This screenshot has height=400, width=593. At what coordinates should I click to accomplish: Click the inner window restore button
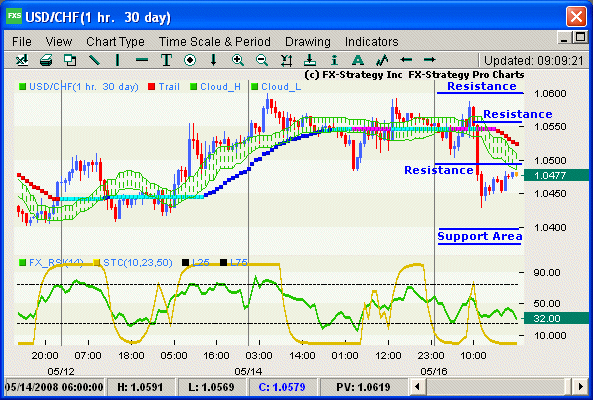pos(581,38)
